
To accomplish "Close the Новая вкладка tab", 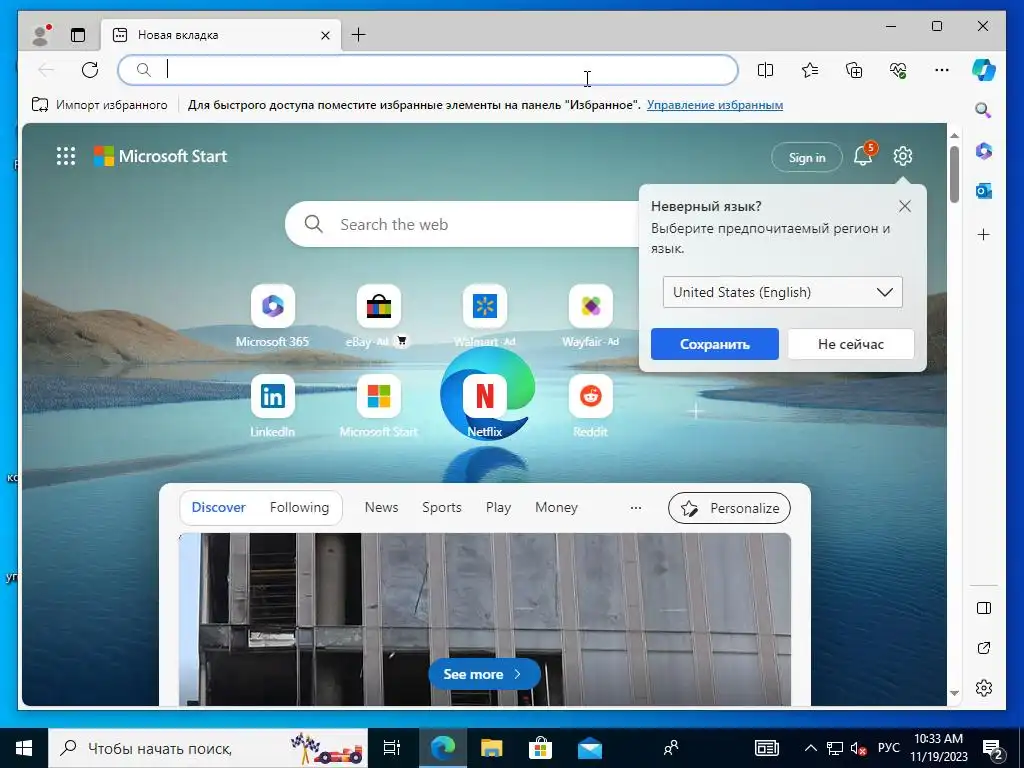I will (325, 35).
